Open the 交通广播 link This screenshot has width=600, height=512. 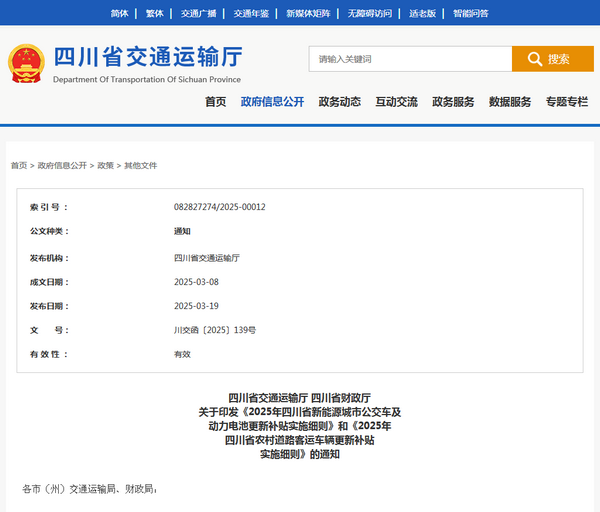pos(198,13)
